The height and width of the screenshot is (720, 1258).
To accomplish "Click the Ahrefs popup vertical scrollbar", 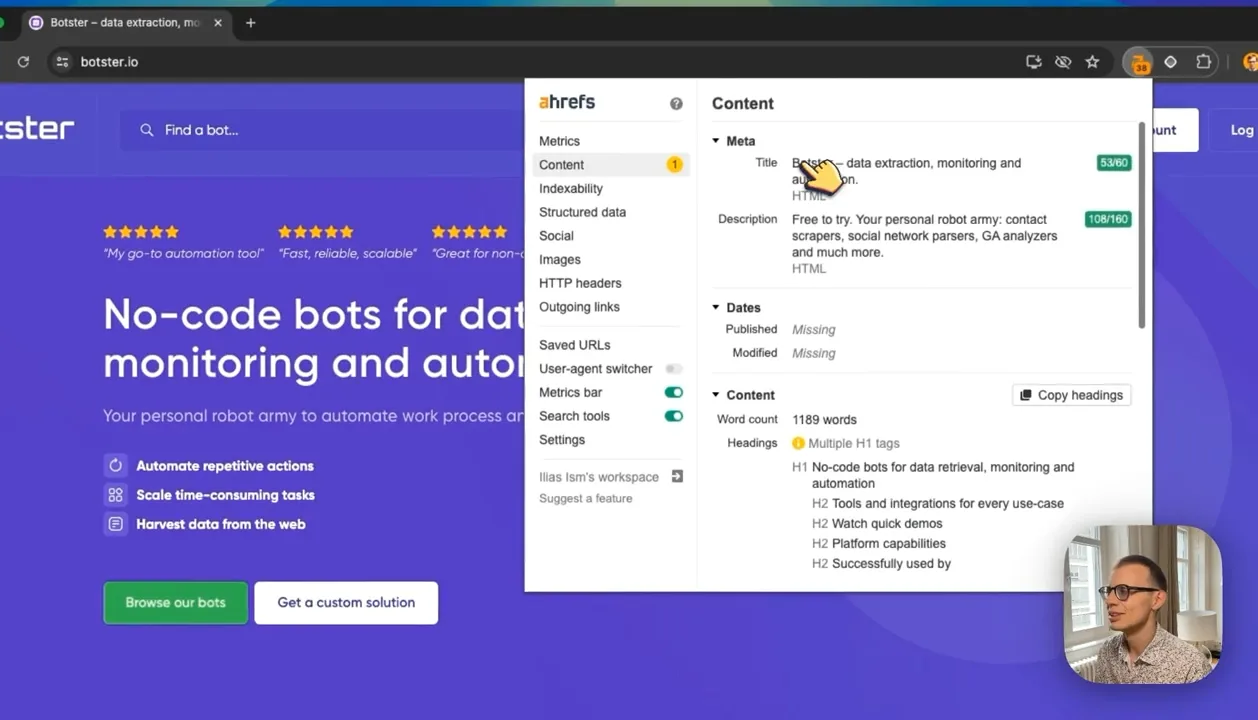I will (x=1141, y=225).
